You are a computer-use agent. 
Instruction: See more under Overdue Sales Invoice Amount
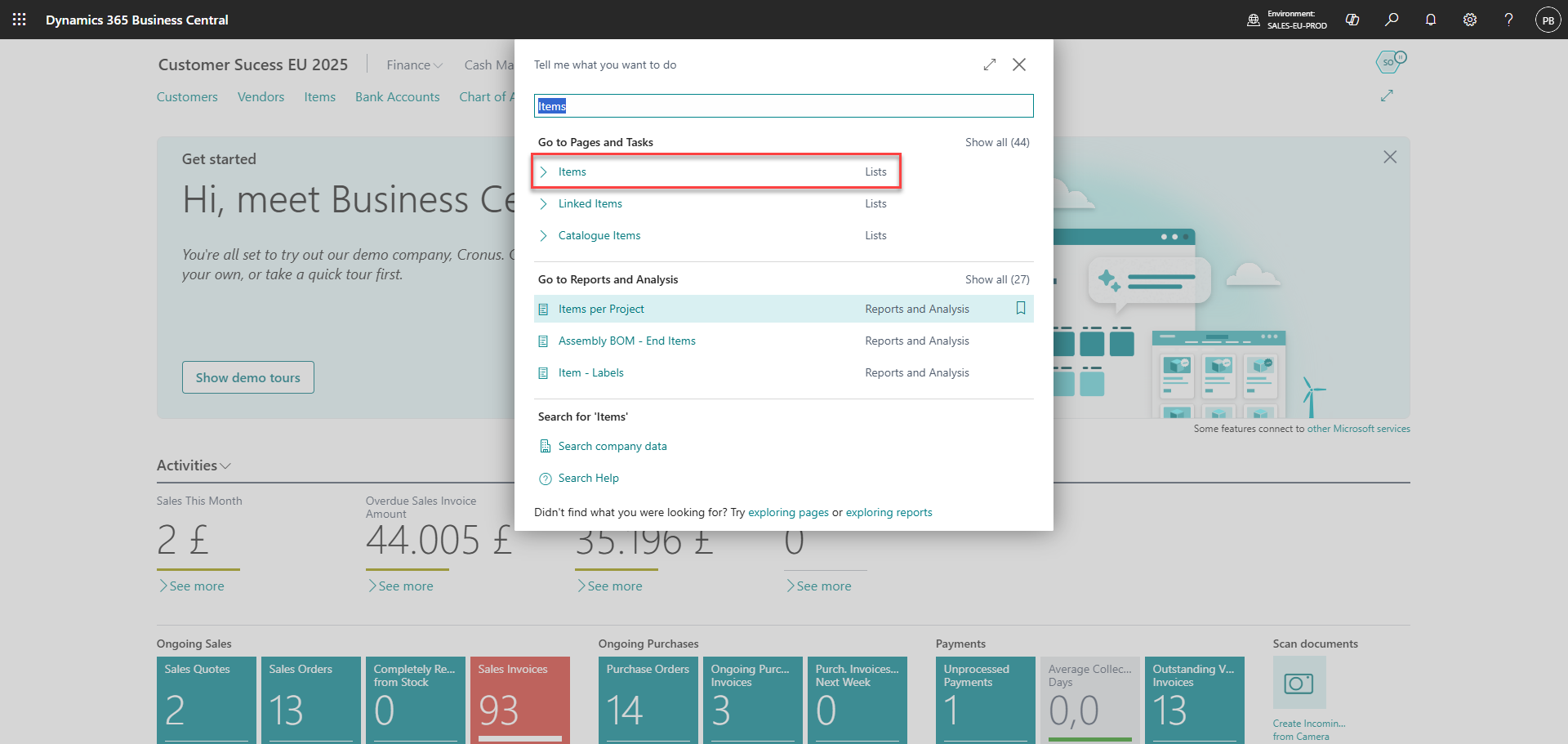(x=400, y=586)
